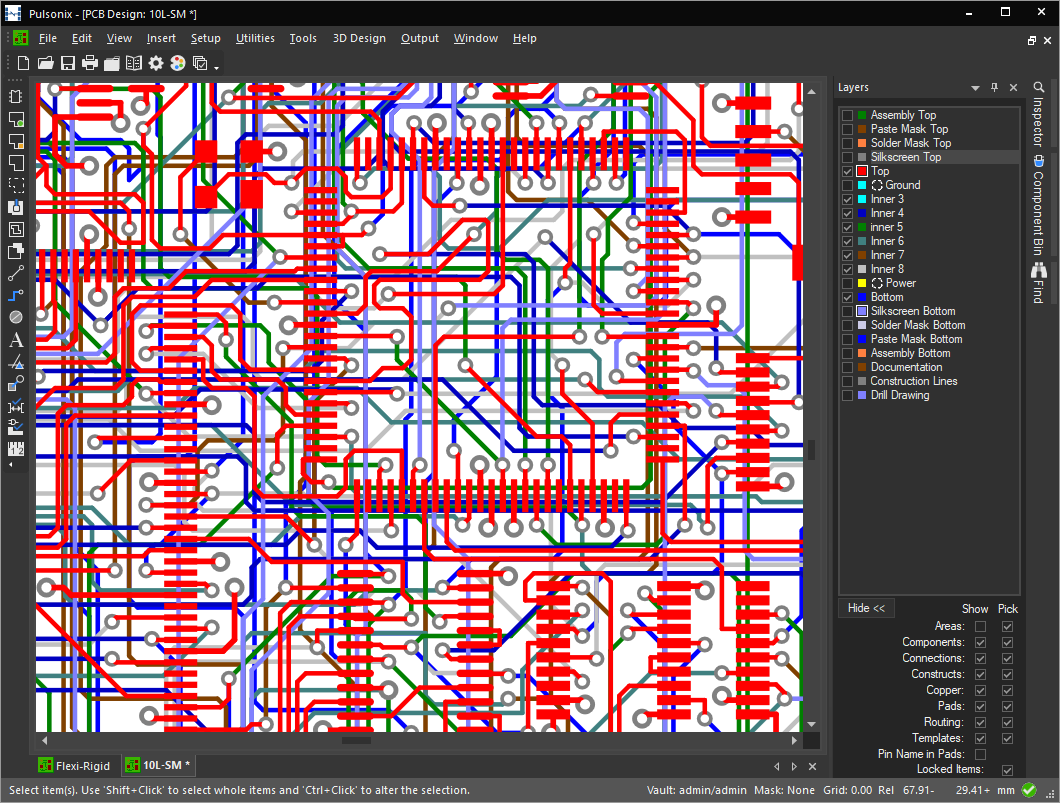1060x803 pixels.
Task: Click the vertical scrollbar down arrow
Action: 812,724
